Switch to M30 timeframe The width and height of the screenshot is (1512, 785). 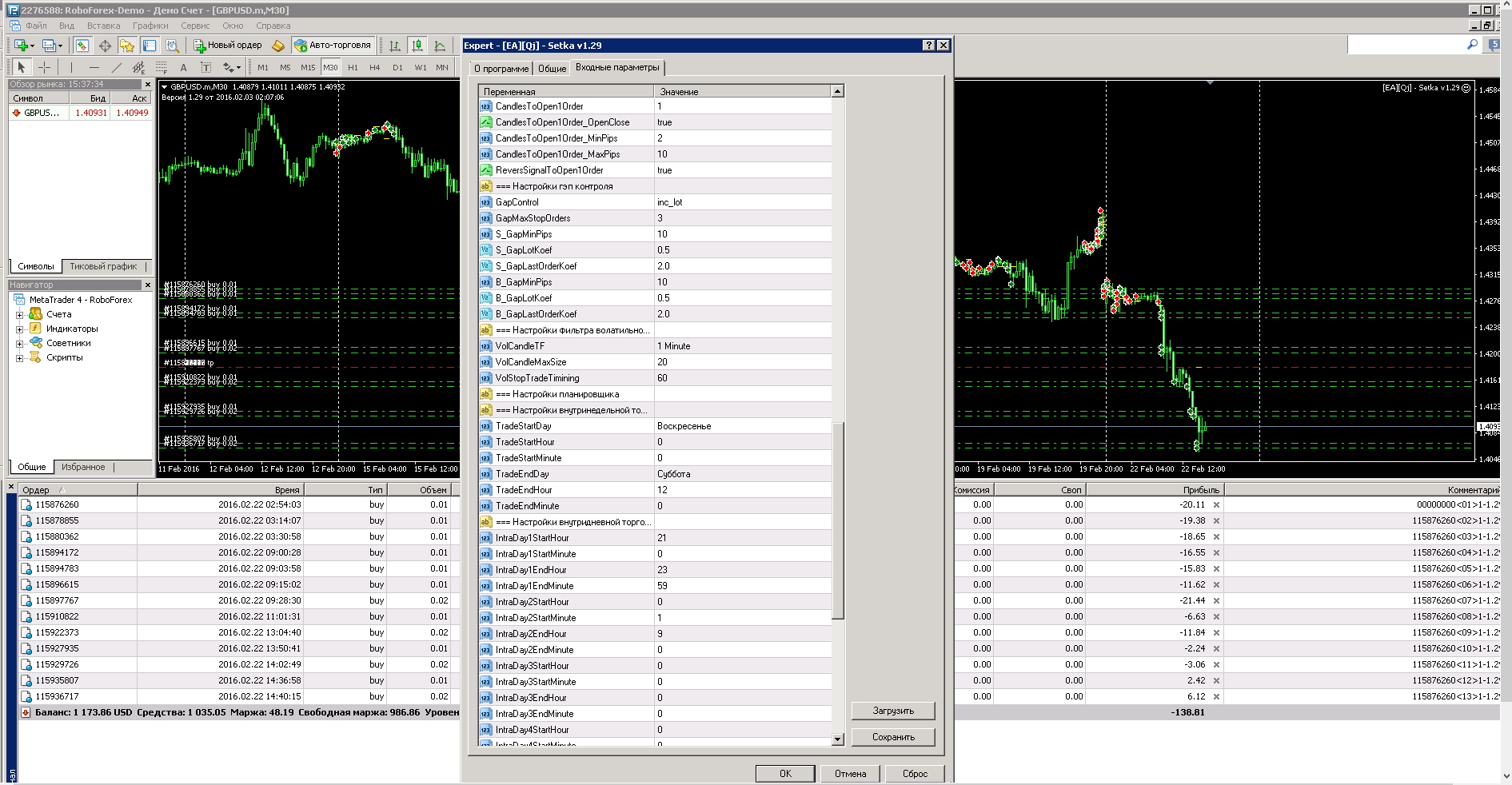[x=330, y=67]
